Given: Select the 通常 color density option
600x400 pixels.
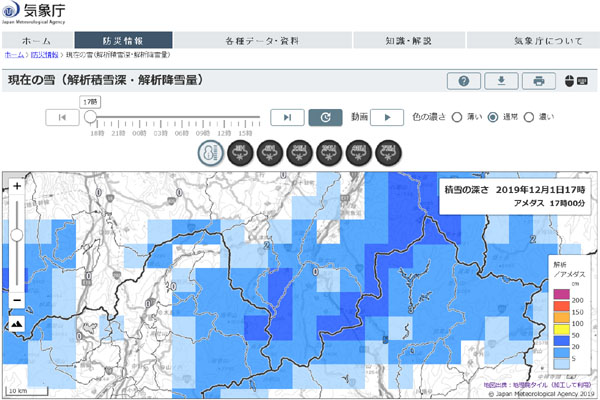Looking at the screenshot, I should coord(492,117).
